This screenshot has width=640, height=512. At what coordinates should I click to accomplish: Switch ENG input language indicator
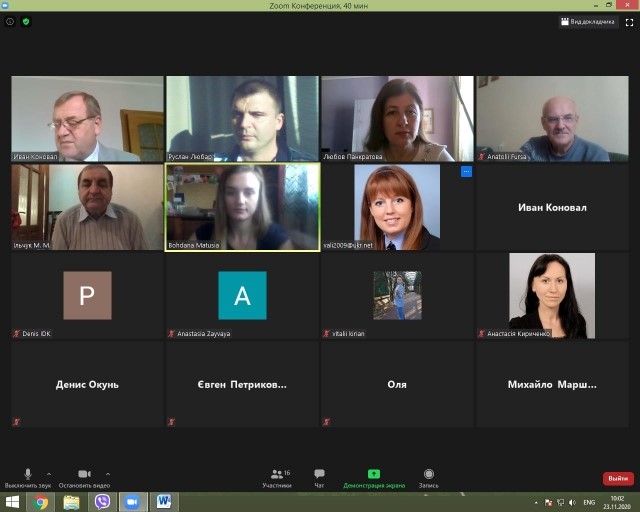(589, 503)
